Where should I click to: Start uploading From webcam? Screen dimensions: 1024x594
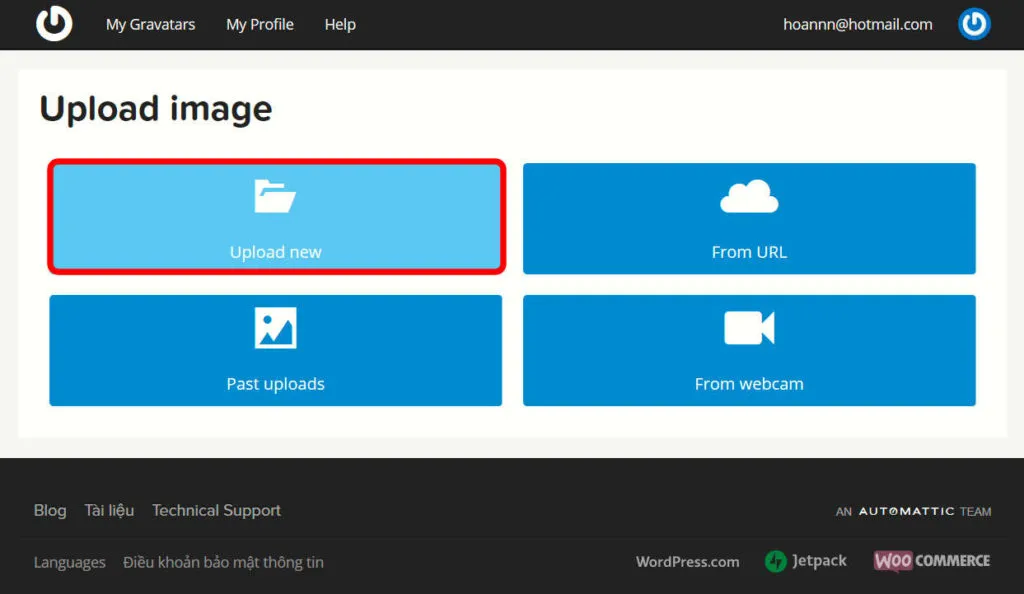click(x=748, y=383)
